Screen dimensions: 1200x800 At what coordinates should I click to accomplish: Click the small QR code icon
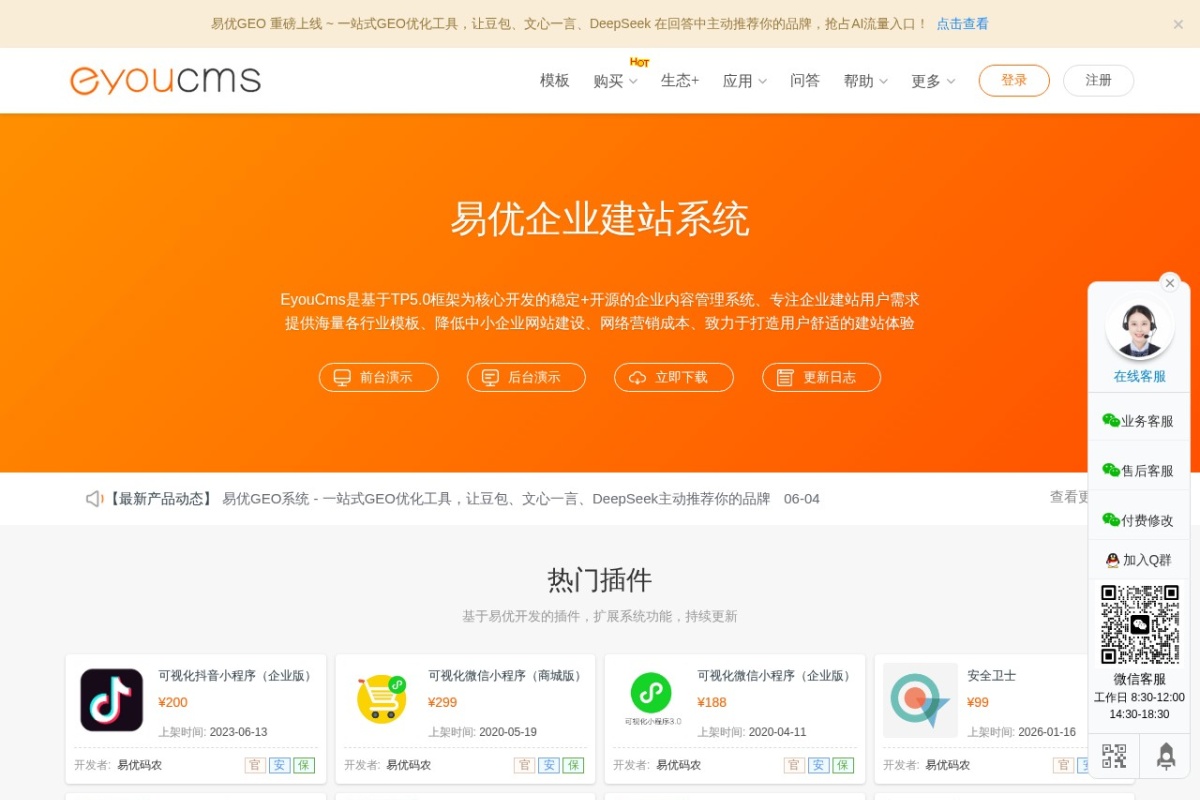click(x=1114, y=756)
